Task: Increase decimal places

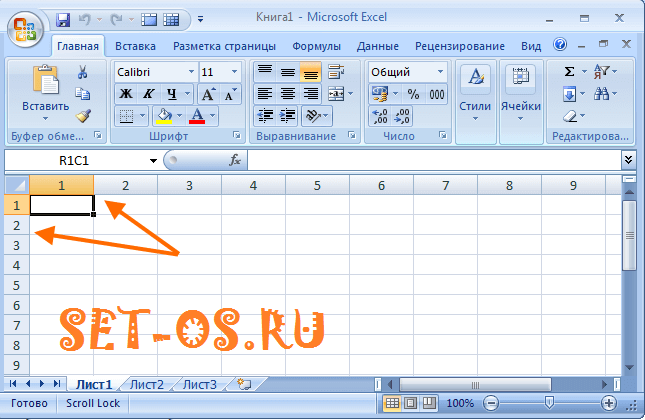Action: [x=380, y=116]
